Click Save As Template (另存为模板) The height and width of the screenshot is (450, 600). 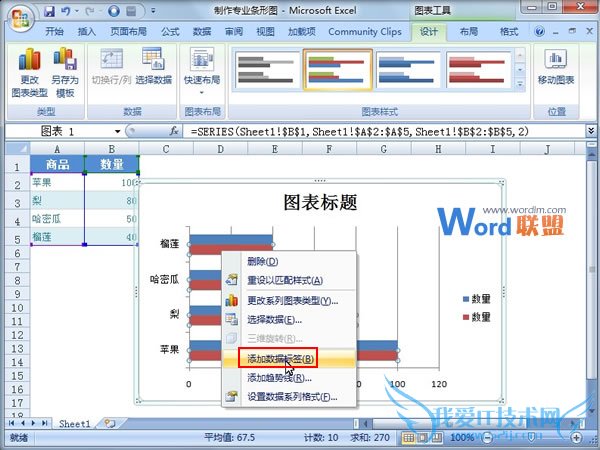pyautogui.click(x=65, y=72)
